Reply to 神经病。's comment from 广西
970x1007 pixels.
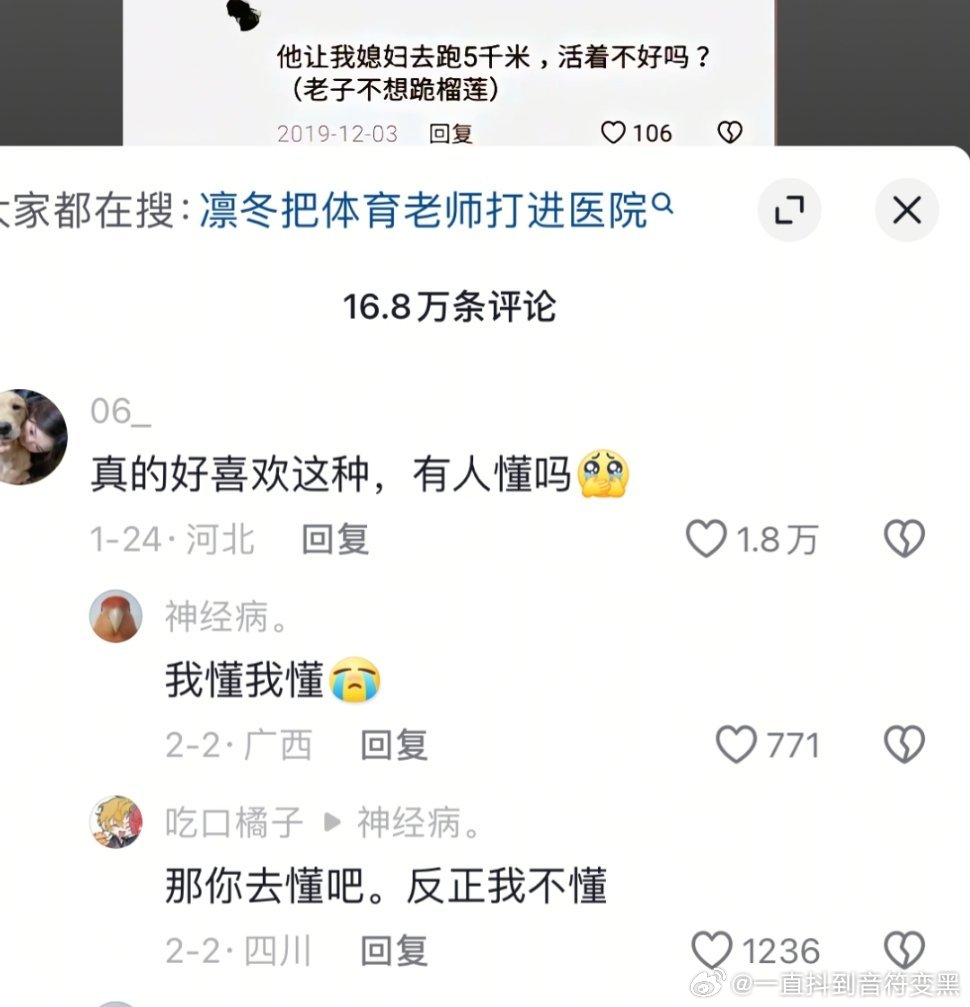point(394,745)
